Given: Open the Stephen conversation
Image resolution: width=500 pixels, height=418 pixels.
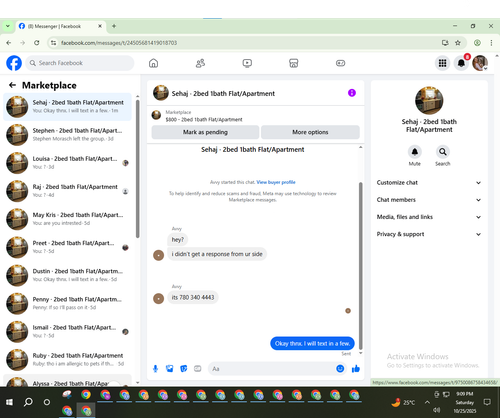Looking at the screenshot, I should pos(67,135).
